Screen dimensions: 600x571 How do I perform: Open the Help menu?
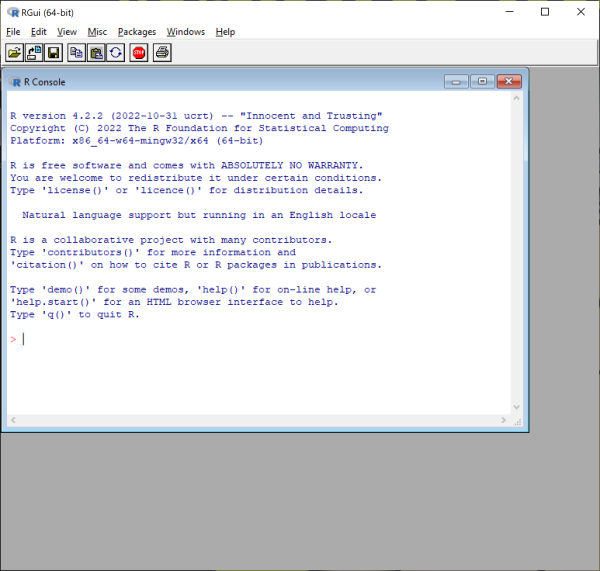pos(225,32)
